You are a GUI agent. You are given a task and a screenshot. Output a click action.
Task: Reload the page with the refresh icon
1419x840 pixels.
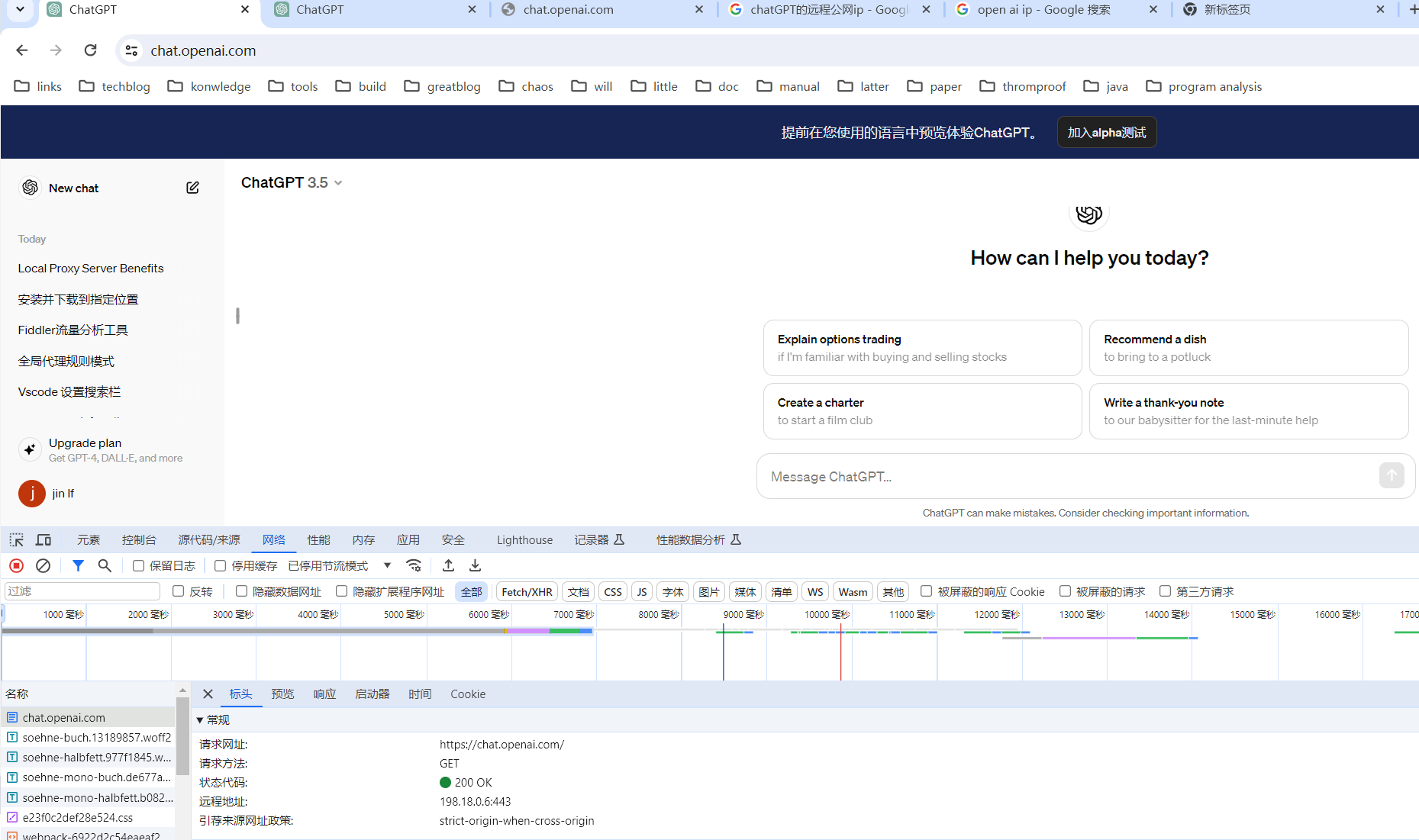coord(90,50)
